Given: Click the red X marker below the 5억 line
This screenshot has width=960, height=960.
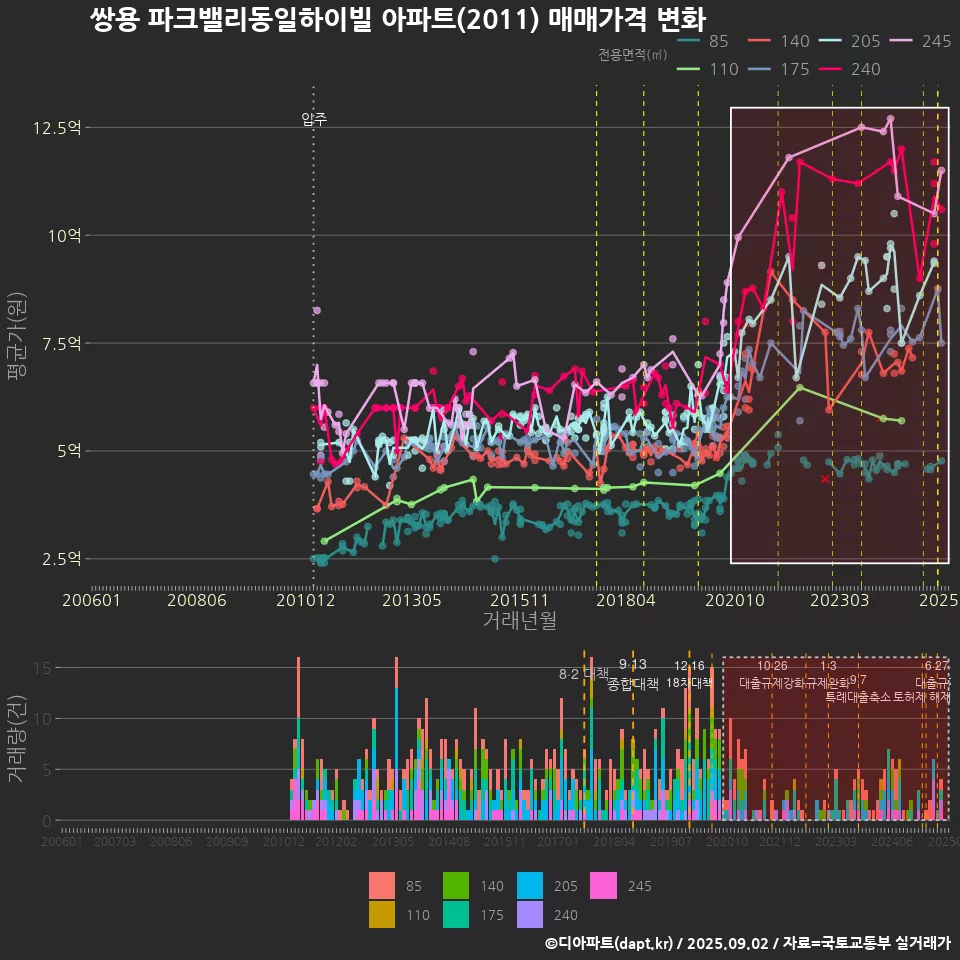Looking at the screenshot, I should pyautogui.click(x=825, y=479).
